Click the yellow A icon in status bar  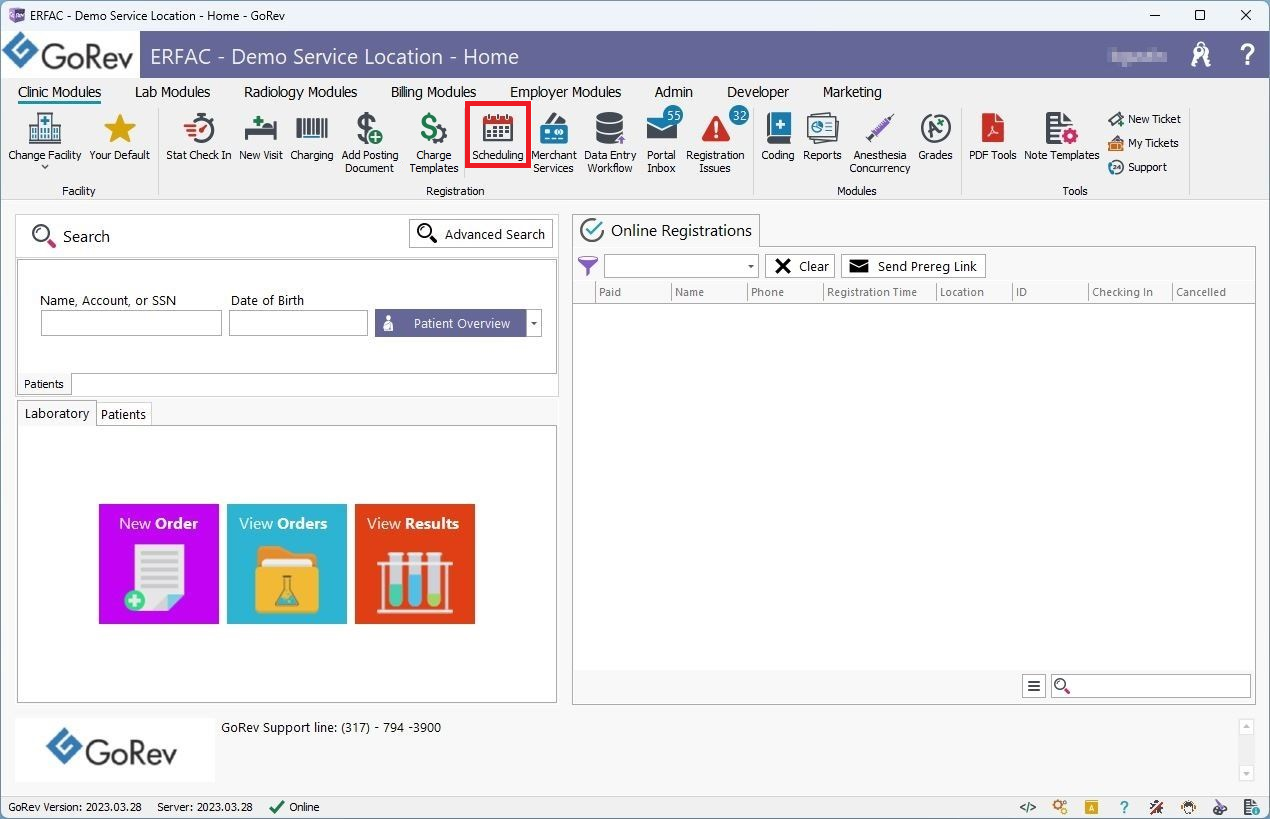1092,807
